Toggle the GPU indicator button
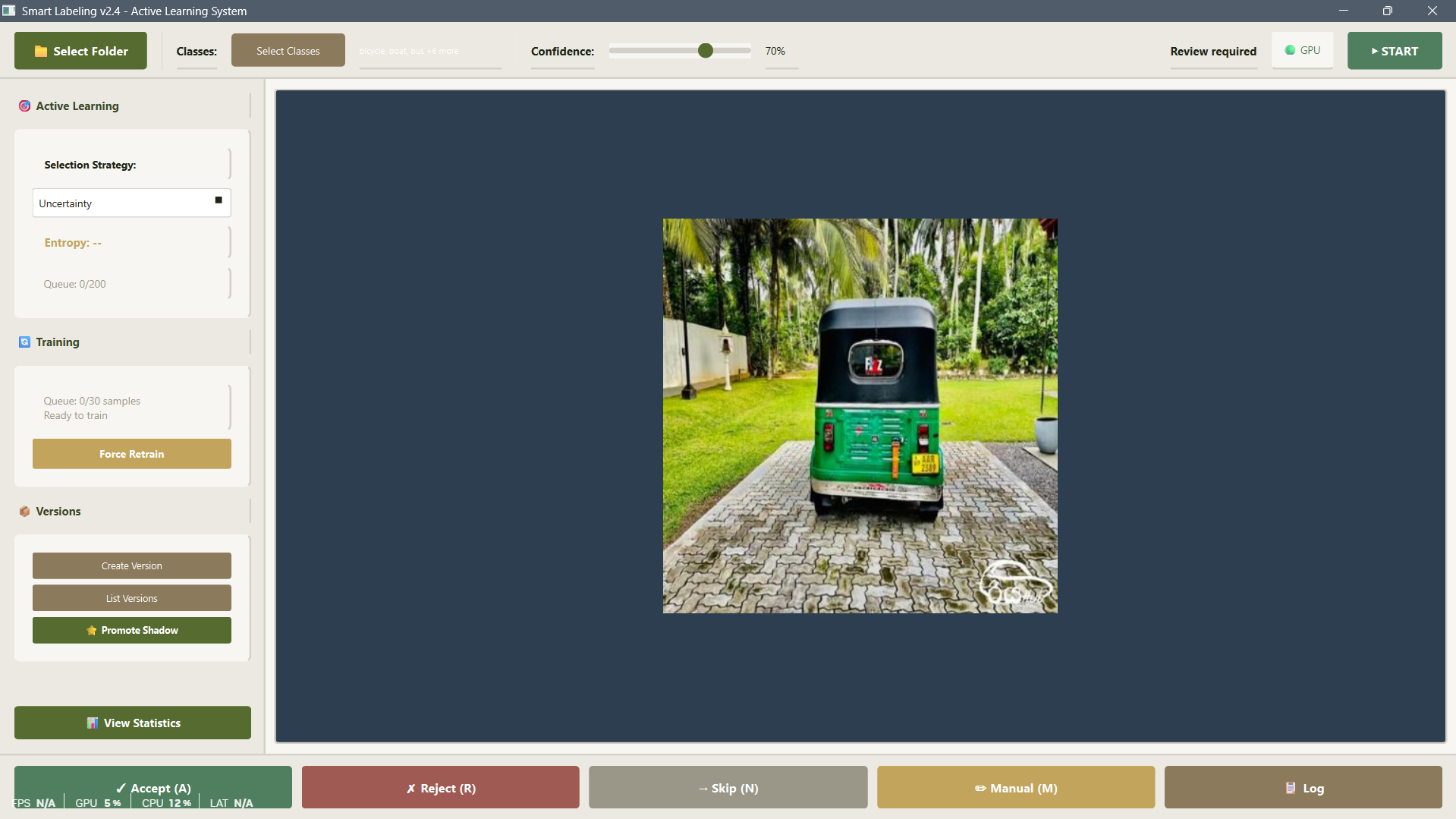This screenshot has height=819, width=1456. pyautogui.click(x=1303, y=51)
